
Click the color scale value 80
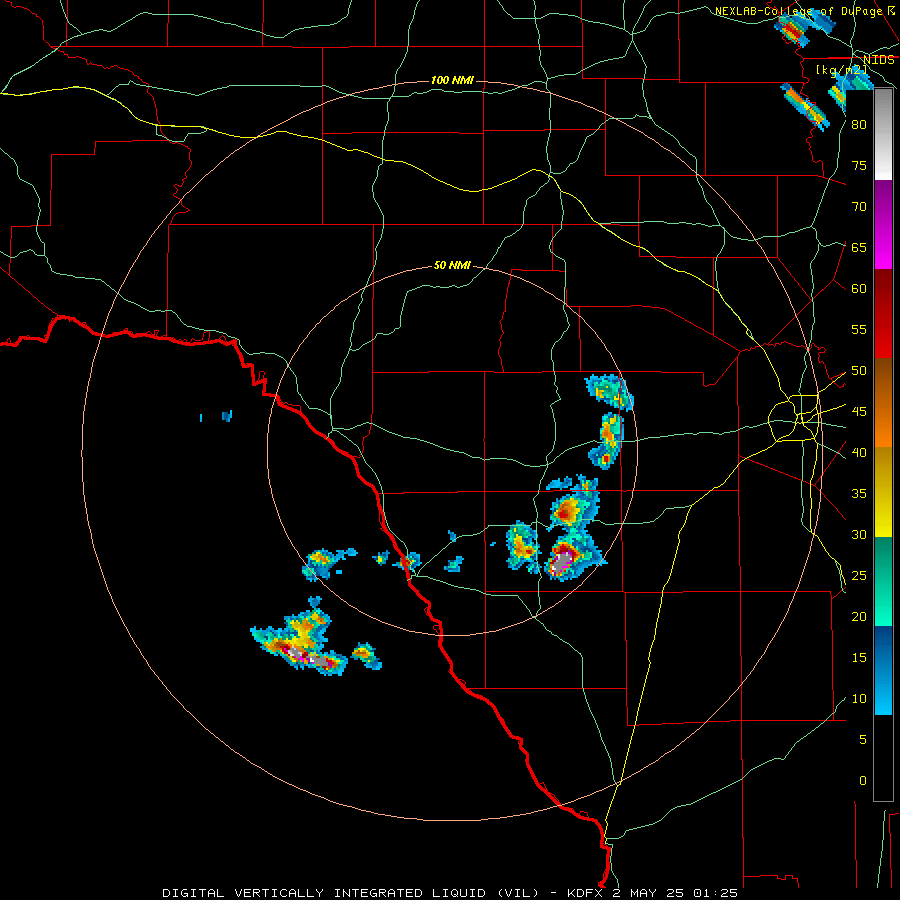click(859, 125)
